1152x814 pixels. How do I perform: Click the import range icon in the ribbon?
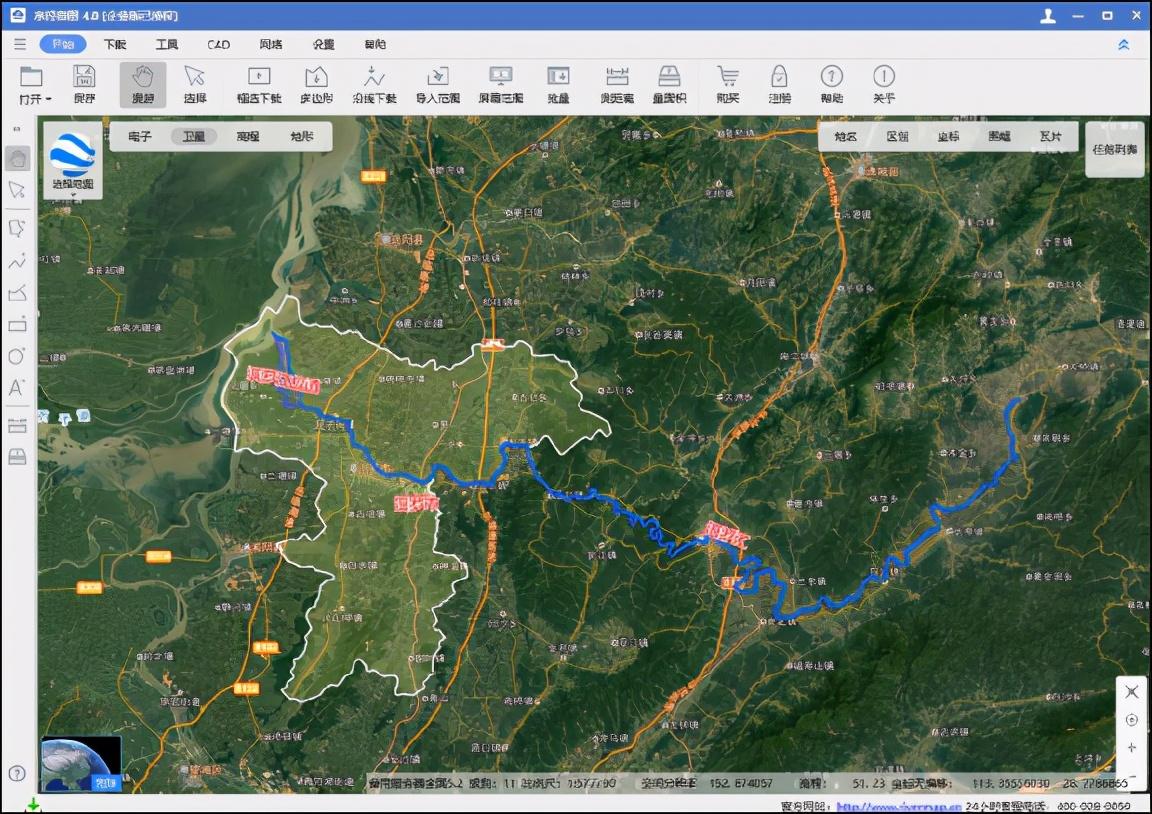tap(438, 76)
